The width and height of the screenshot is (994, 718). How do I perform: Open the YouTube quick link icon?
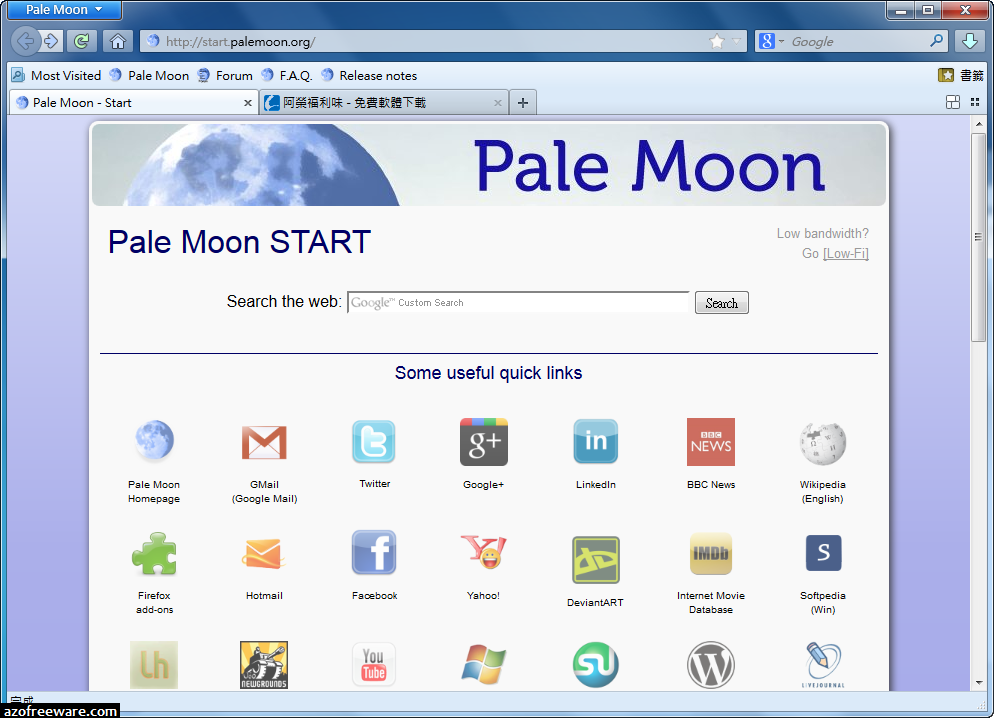(374, 665)
